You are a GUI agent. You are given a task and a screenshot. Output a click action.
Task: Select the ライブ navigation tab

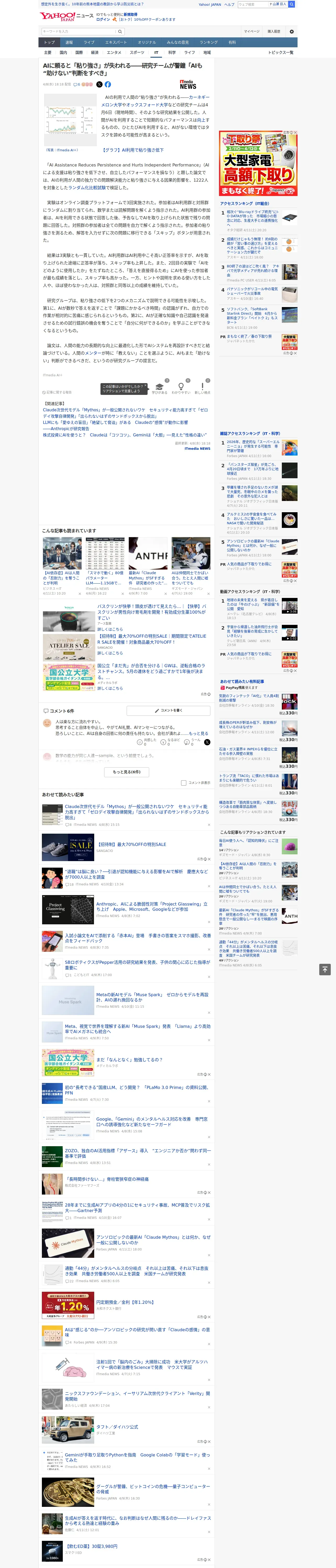[89, 43]
